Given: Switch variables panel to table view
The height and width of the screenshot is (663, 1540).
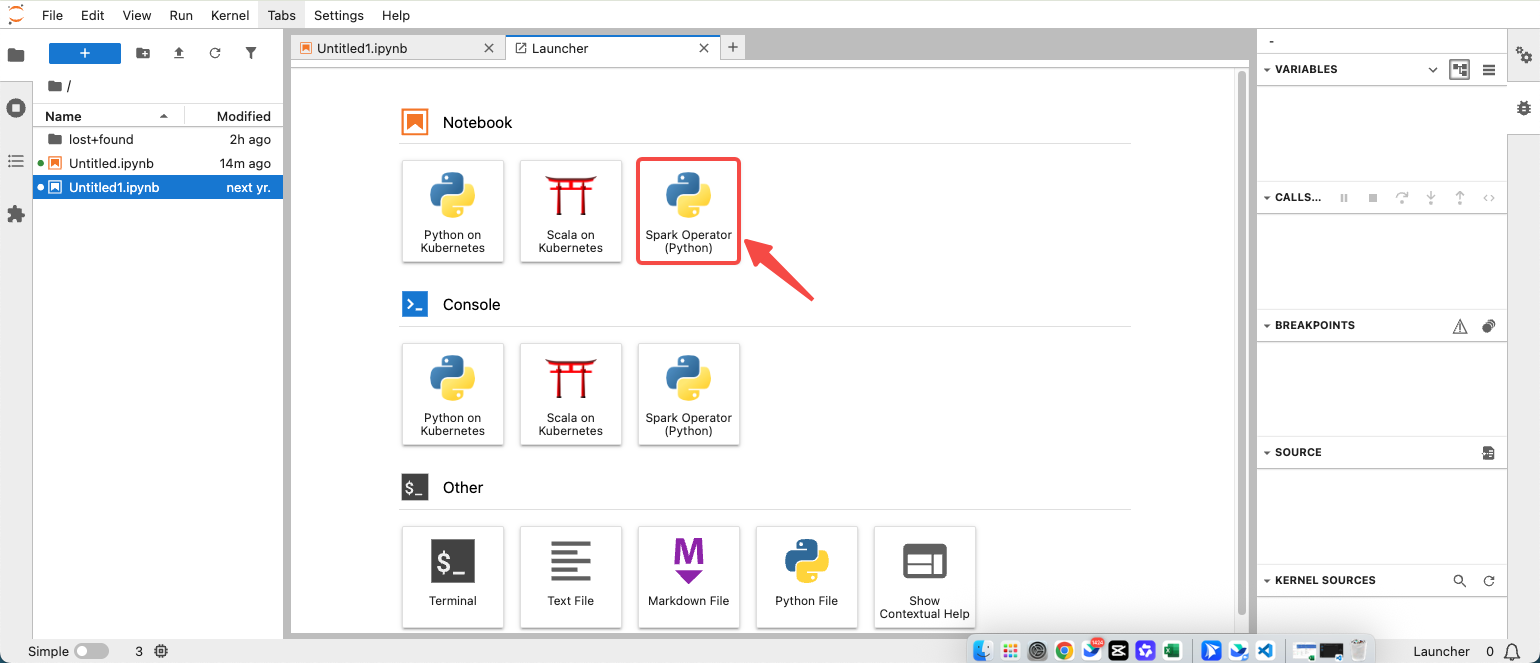Looking at the screenshot, I should [x=1489, y=70].
